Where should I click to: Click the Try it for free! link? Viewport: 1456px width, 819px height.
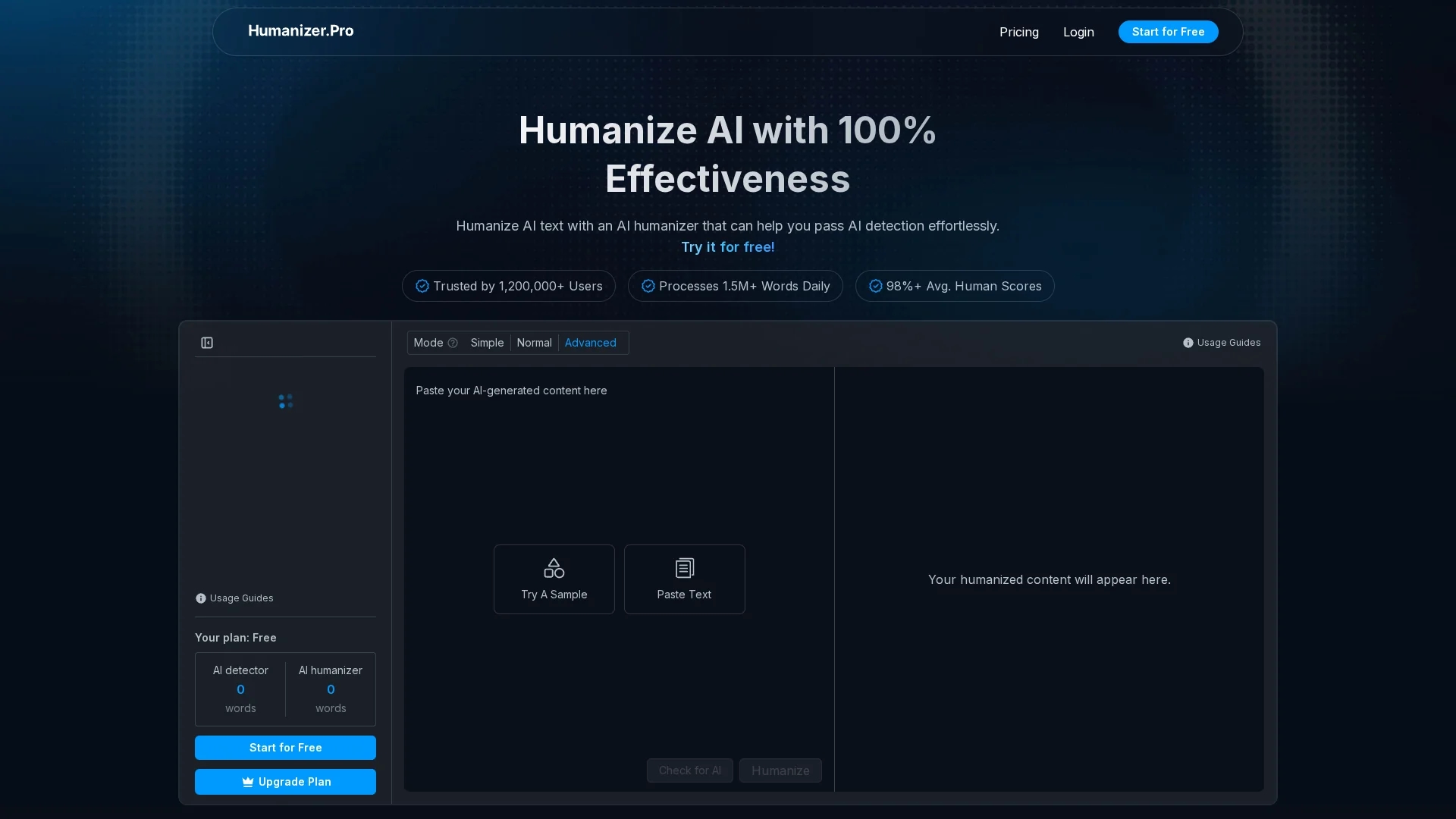pos(727,247)
